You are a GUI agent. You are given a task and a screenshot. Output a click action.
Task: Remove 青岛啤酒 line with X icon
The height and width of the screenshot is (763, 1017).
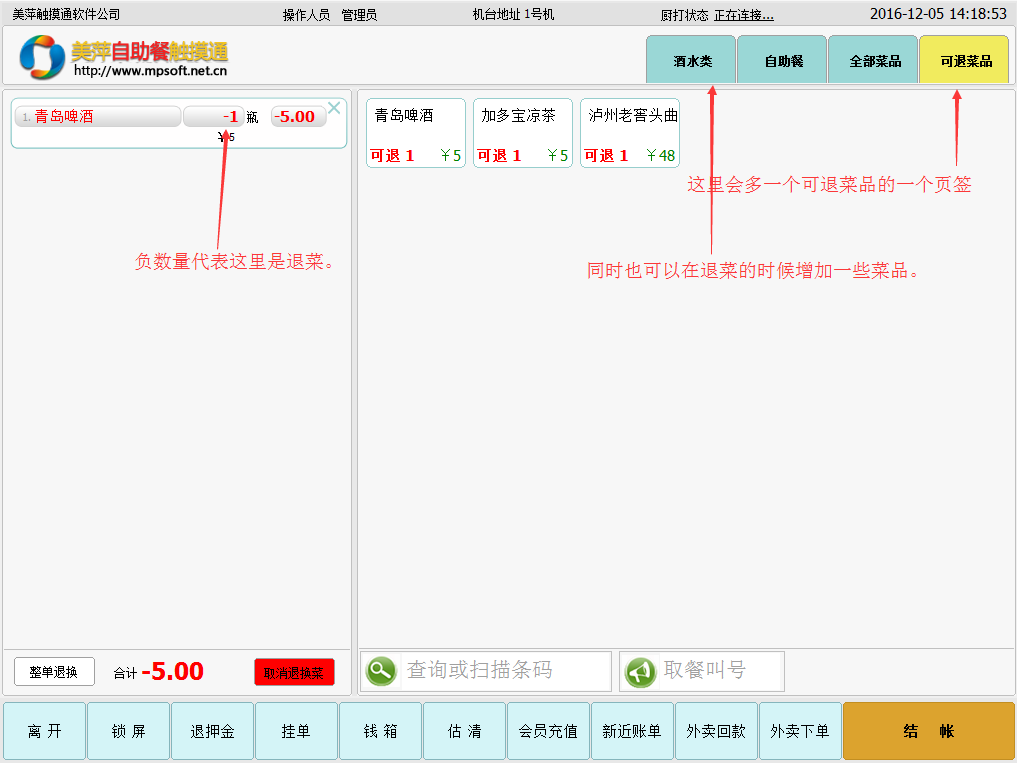[335, 108]
